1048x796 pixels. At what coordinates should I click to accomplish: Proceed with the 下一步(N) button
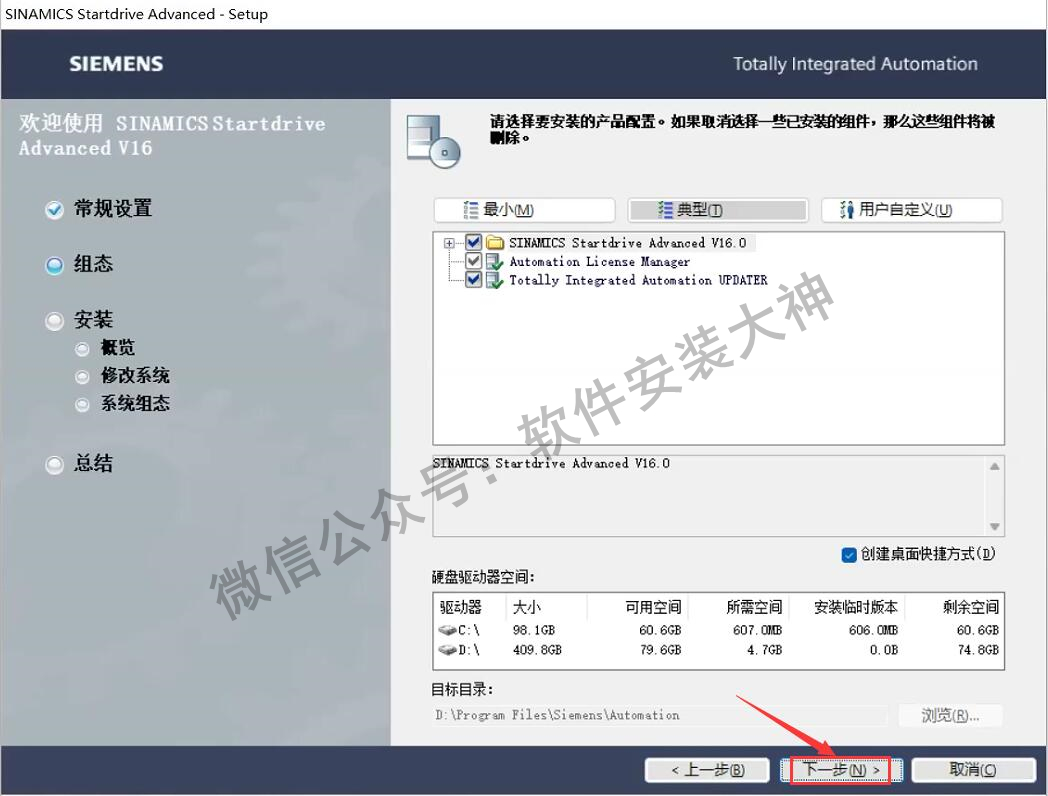click(841, 770)
